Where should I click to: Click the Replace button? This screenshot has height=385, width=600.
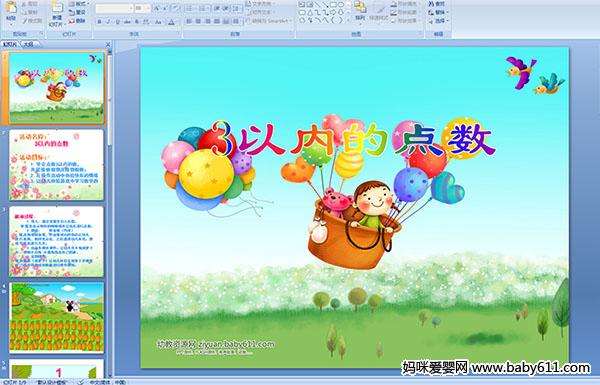437,12
